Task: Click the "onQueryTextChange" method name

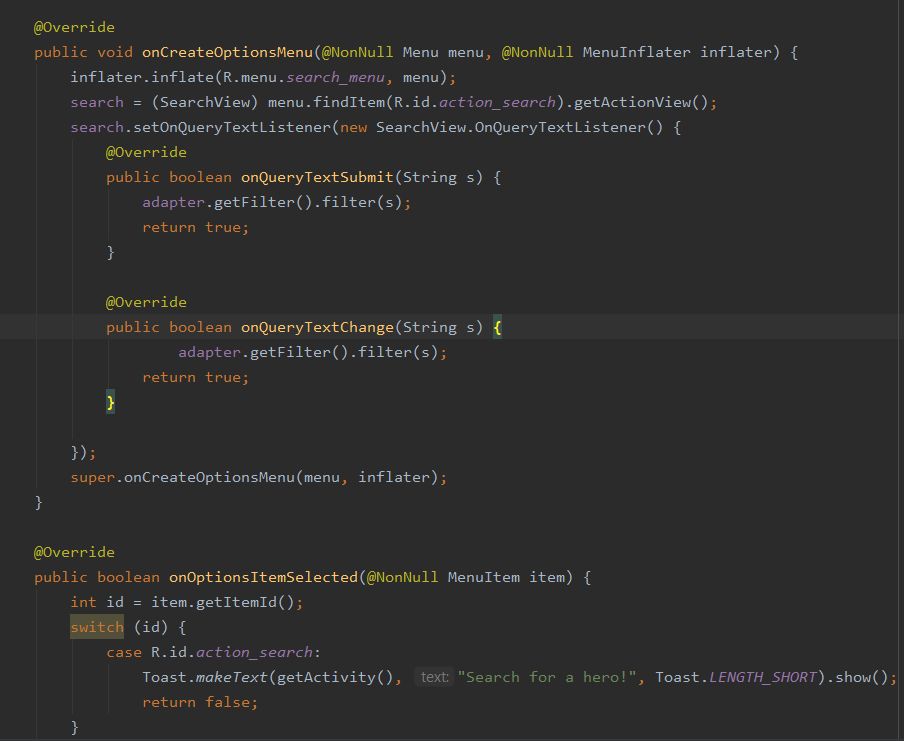Action: (x=317, y=328)
